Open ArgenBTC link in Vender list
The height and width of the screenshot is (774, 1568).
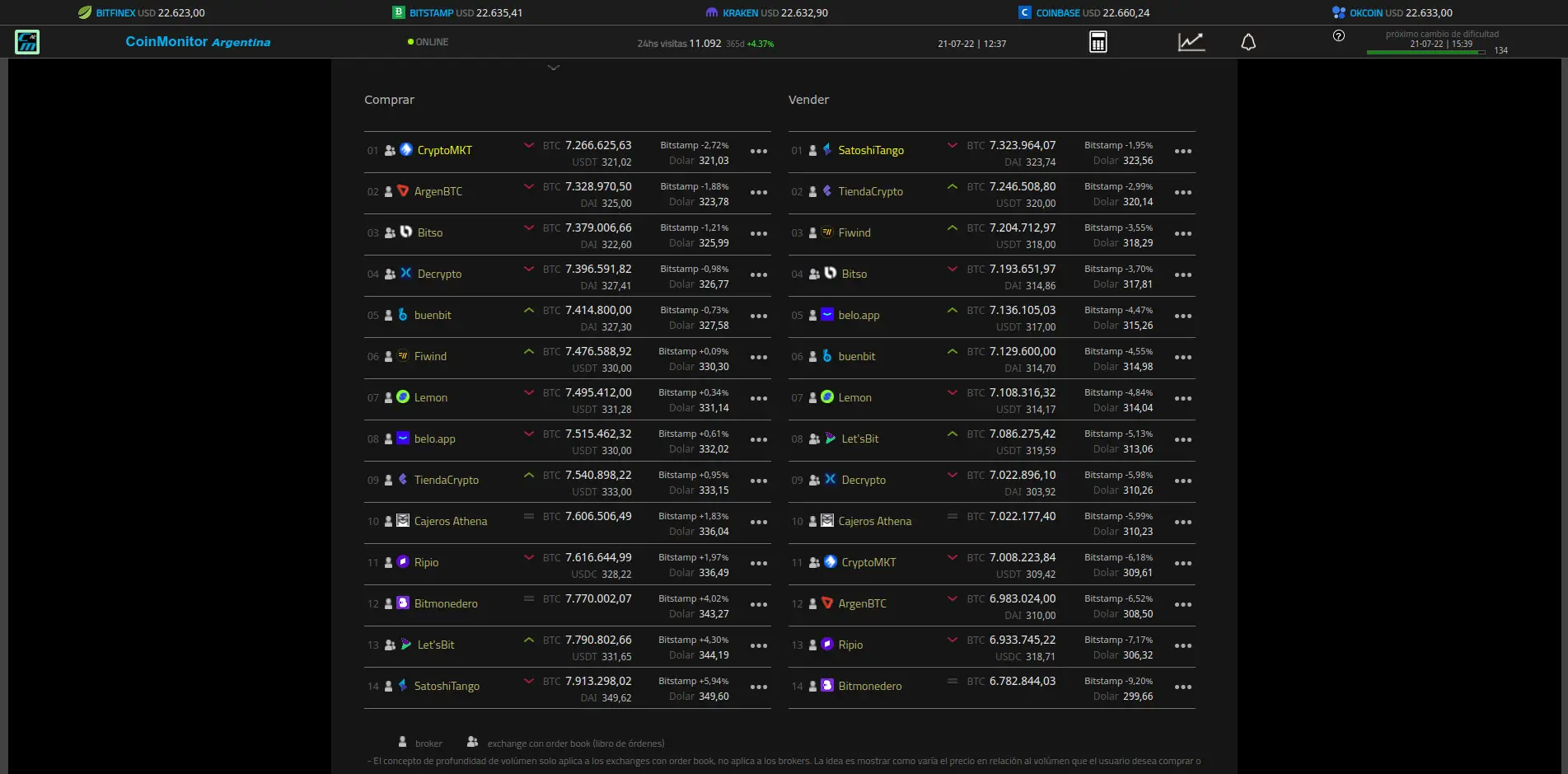[x=862, y=603]
